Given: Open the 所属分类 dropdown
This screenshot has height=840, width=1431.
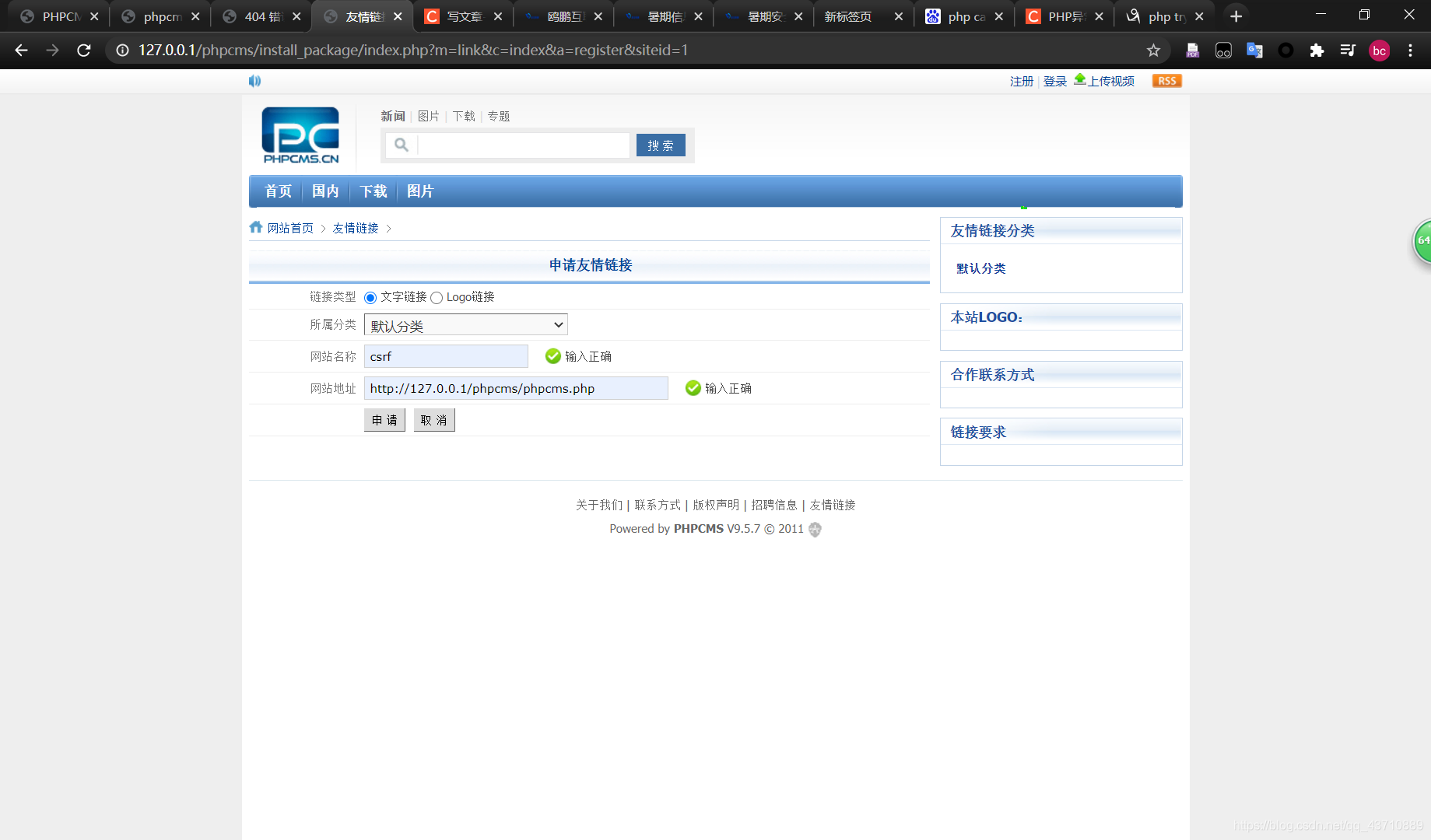Looking at the screenshot, I should click(x=466, y=325).
